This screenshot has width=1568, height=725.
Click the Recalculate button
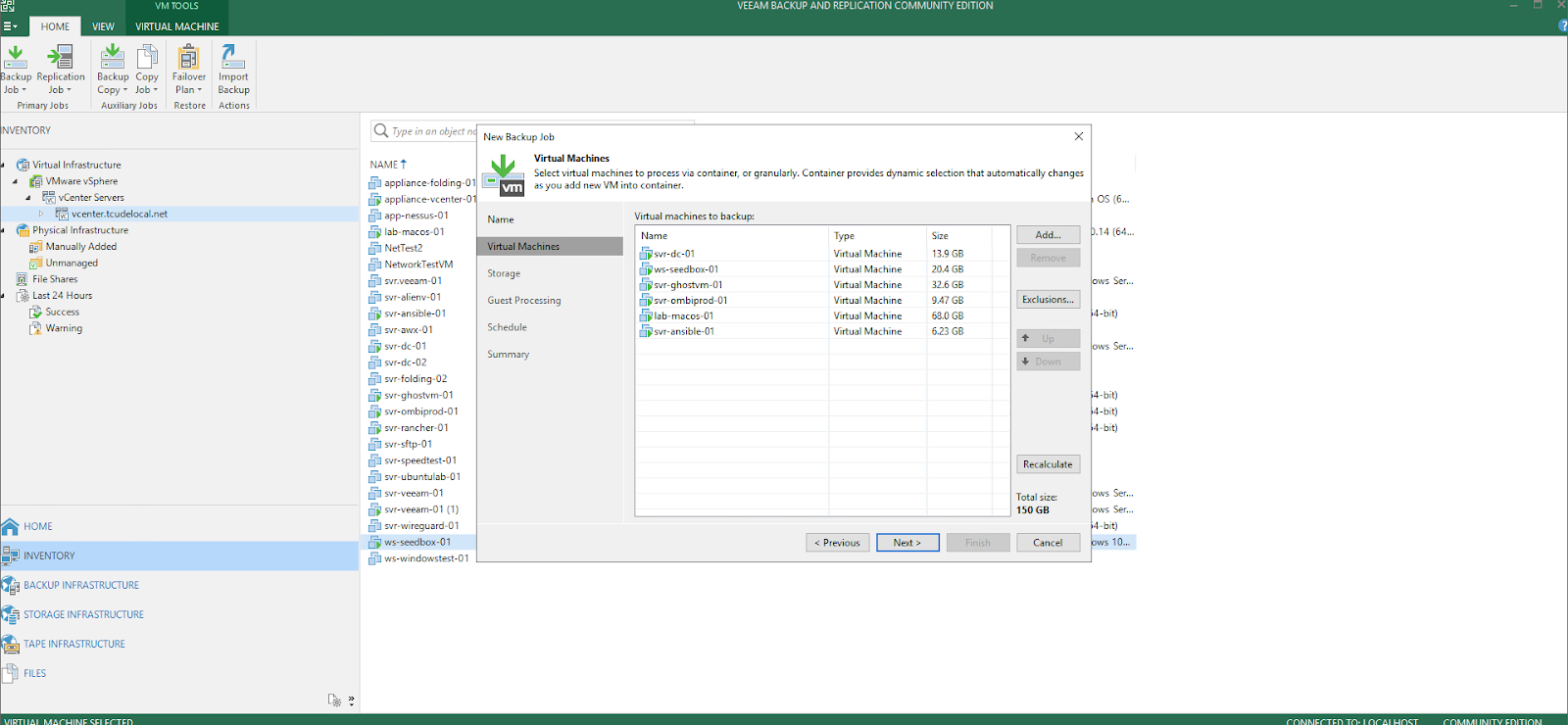(1048, 464)
